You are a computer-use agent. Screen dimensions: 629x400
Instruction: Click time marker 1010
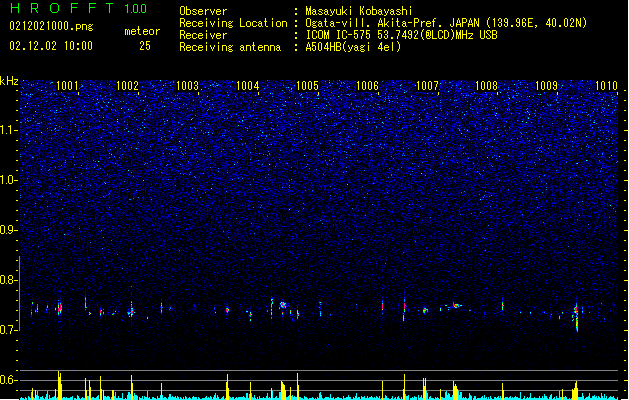click(x=606, y=86)
